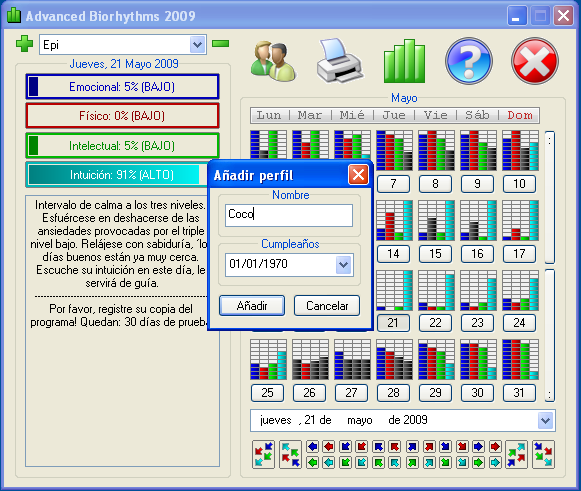The height and width of the screenshot is (491, 581).
Task: Open the jueves 21 de mayo date picker
Action: click(545, 421)
